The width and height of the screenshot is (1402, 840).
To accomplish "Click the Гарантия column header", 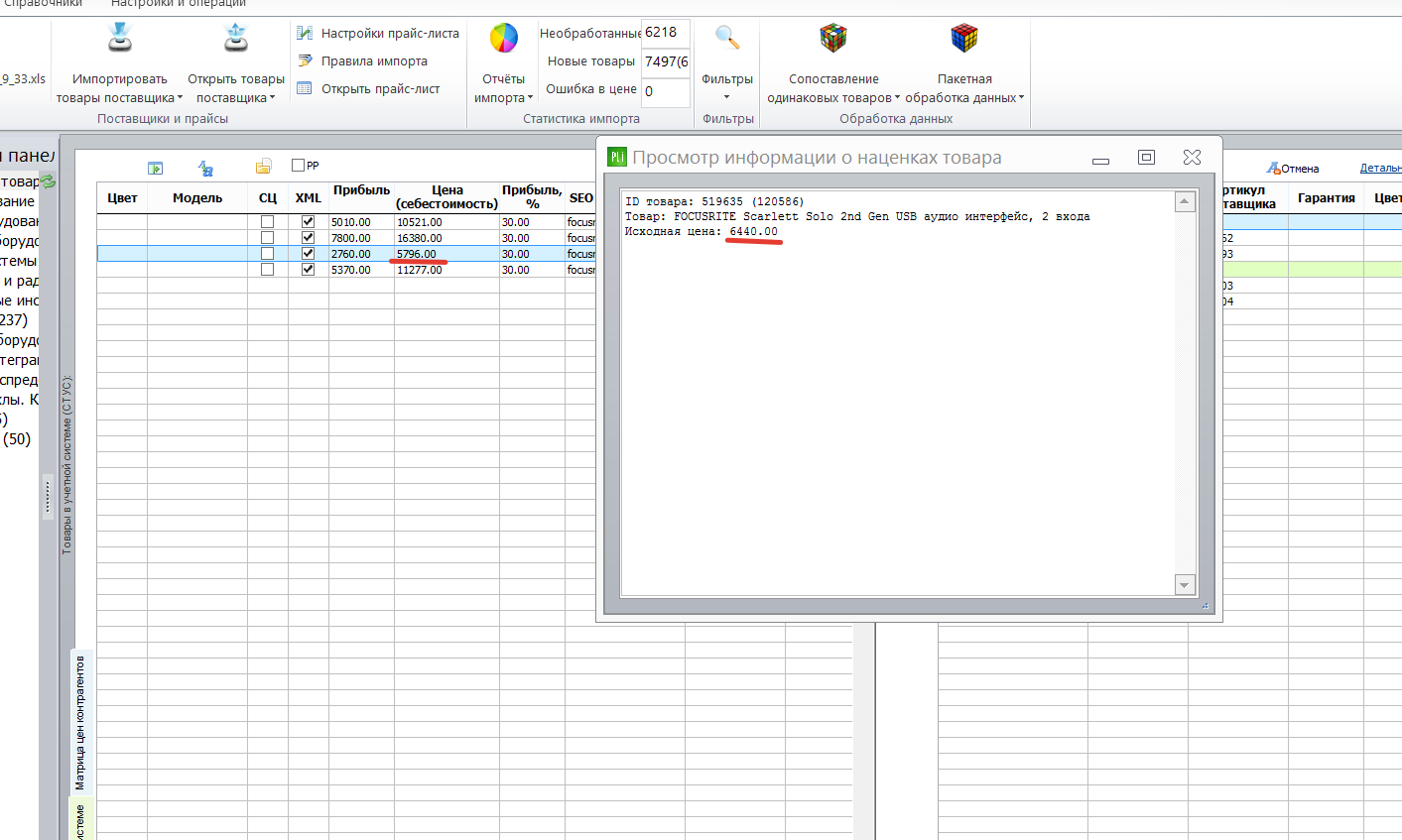I will pos(1326,198).
